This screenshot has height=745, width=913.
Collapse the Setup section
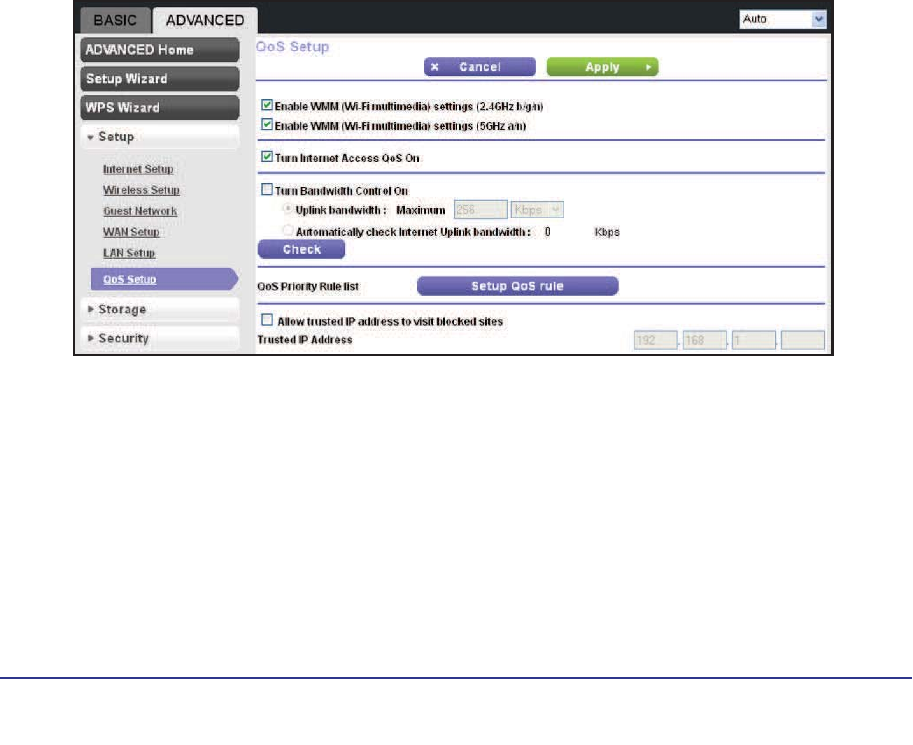click(160, 137)
